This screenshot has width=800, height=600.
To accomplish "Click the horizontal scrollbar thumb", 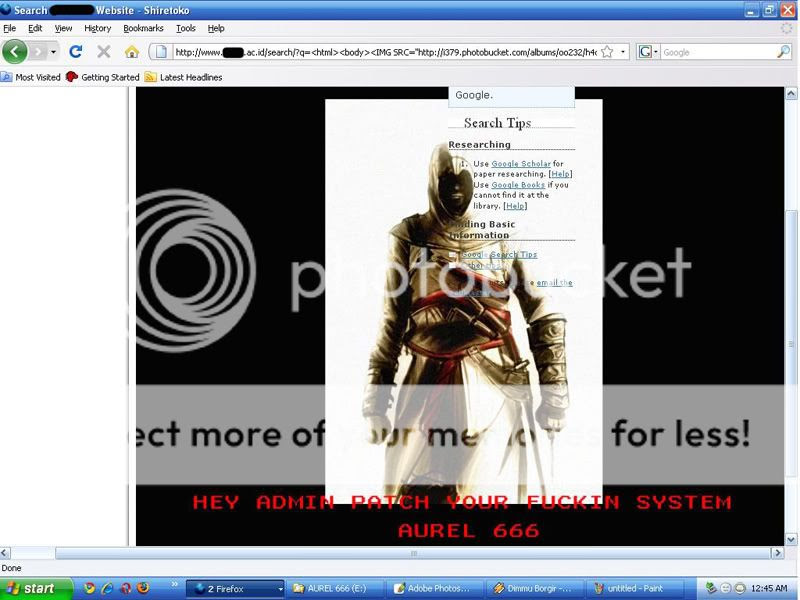I will (413, 553).
